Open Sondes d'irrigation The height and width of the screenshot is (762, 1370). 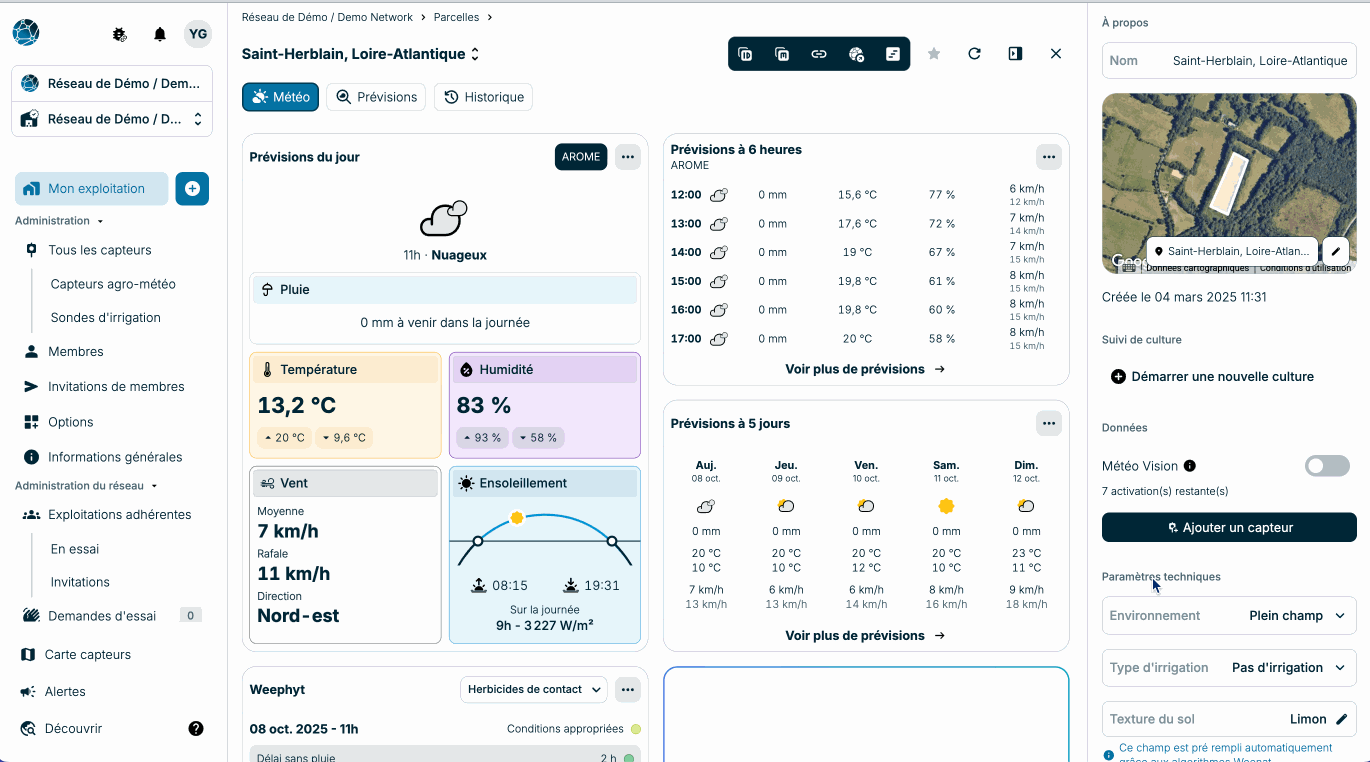click(x=106, y=318)
